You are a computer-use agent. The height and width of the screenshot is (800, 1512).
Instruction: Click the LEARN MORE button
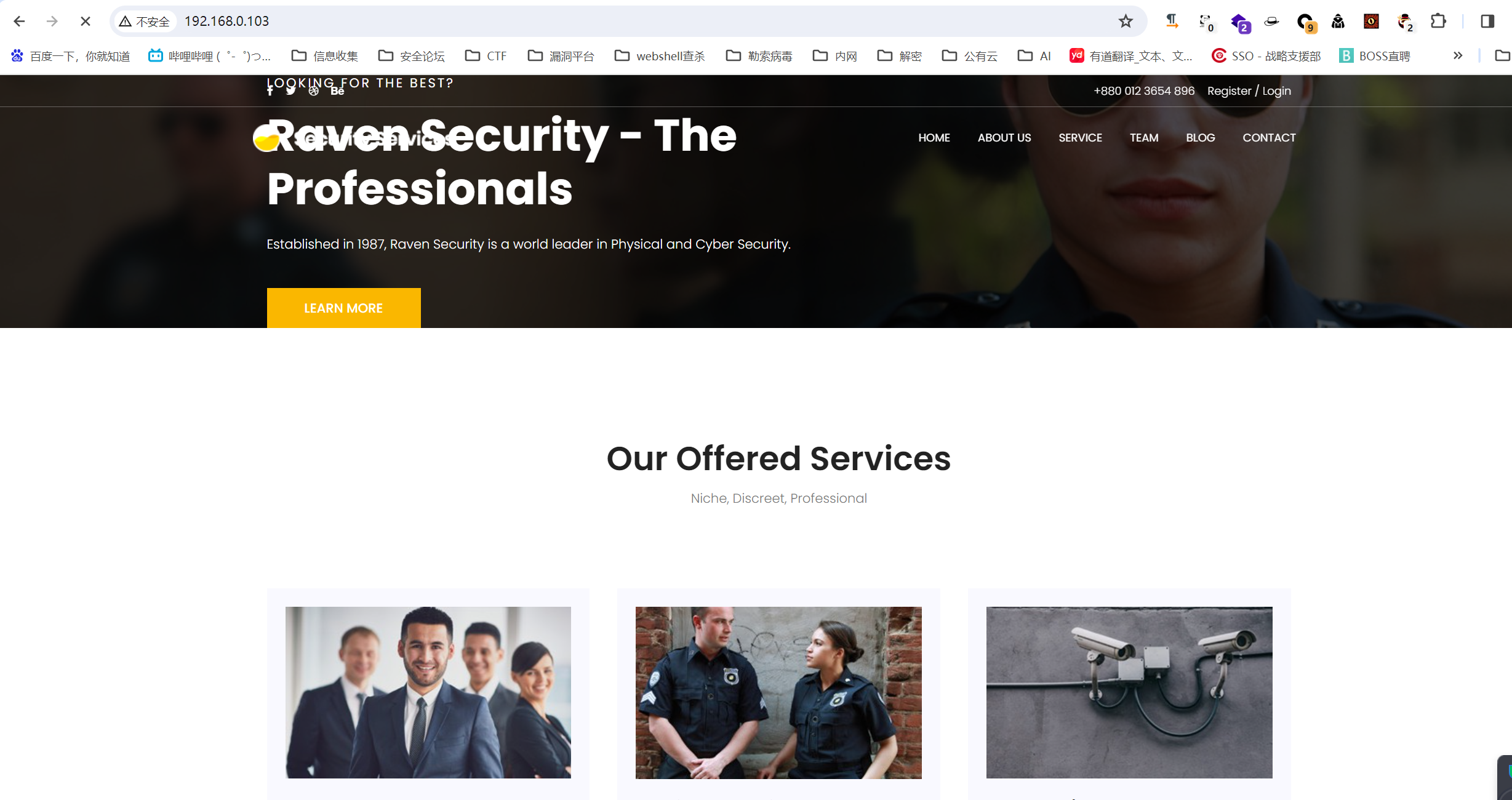(x=343, y=308)
